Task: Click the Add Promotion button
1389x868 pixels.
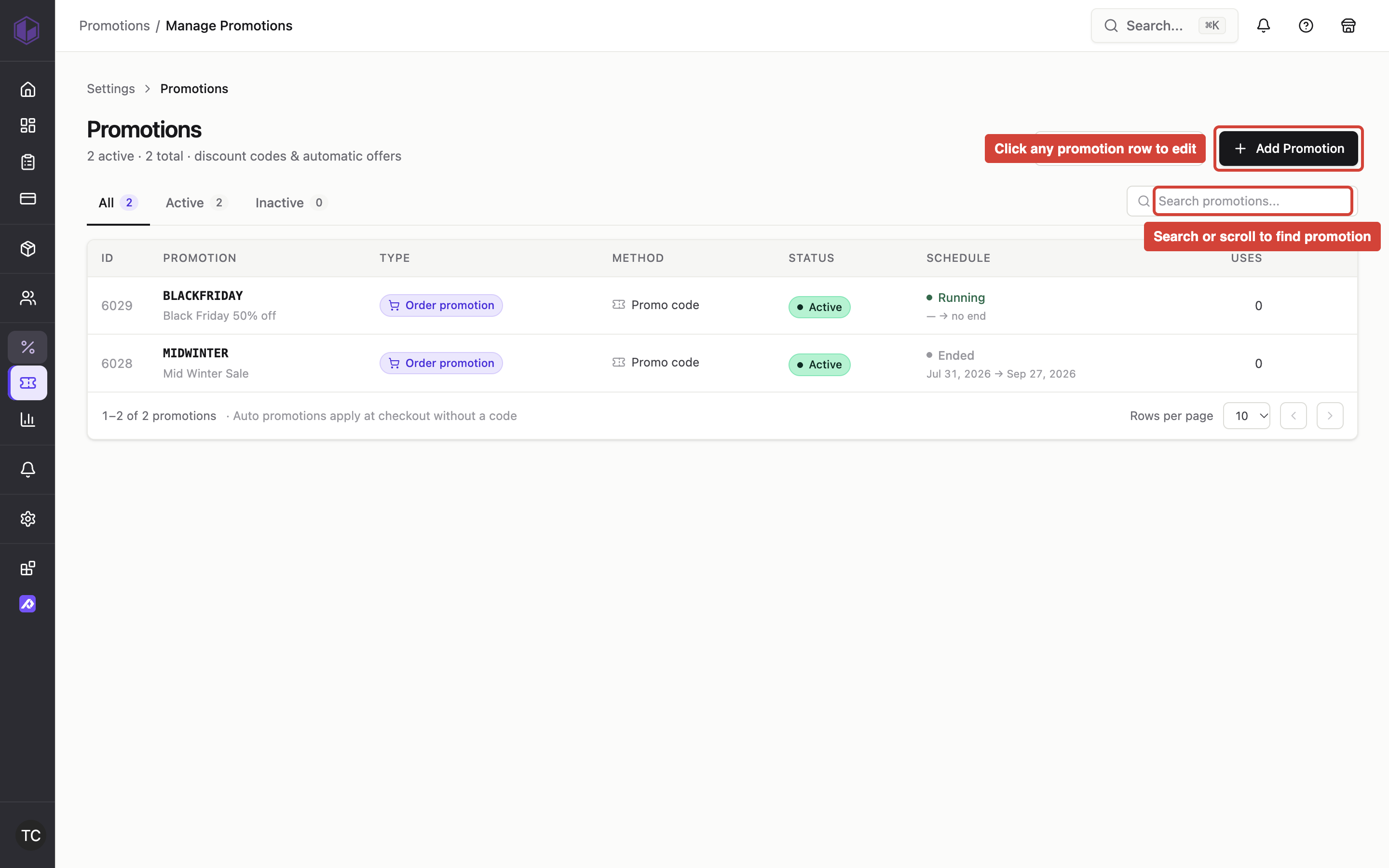Action: point(1289,149)
